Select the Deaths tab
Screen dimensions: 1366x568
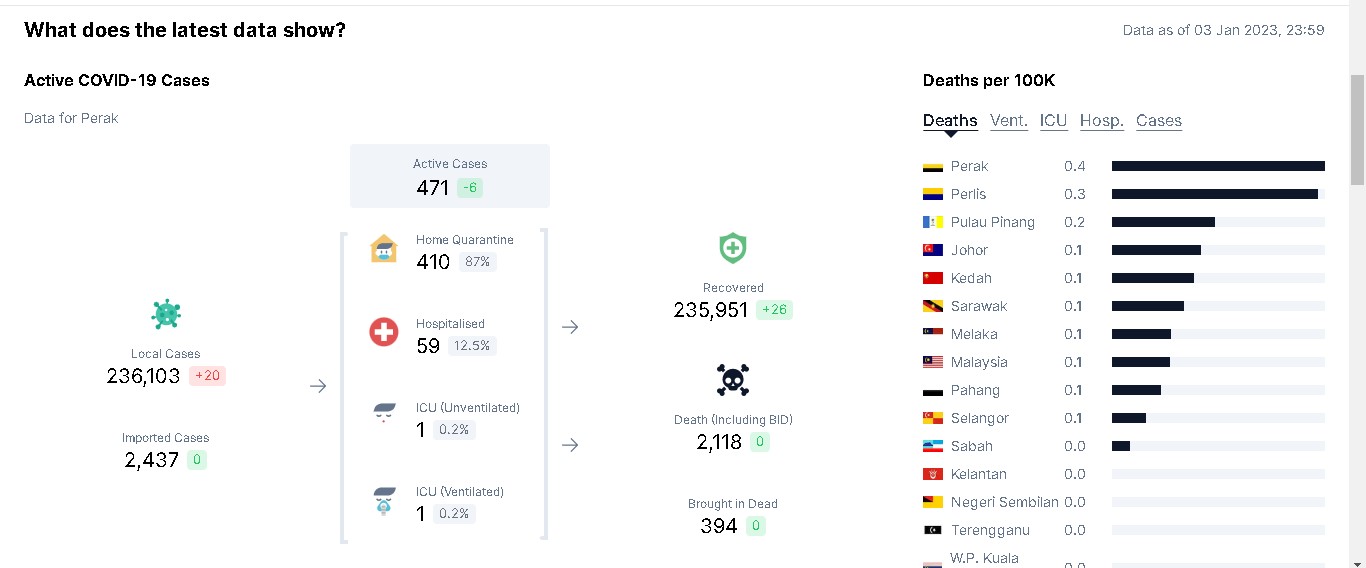coord(950,120)
